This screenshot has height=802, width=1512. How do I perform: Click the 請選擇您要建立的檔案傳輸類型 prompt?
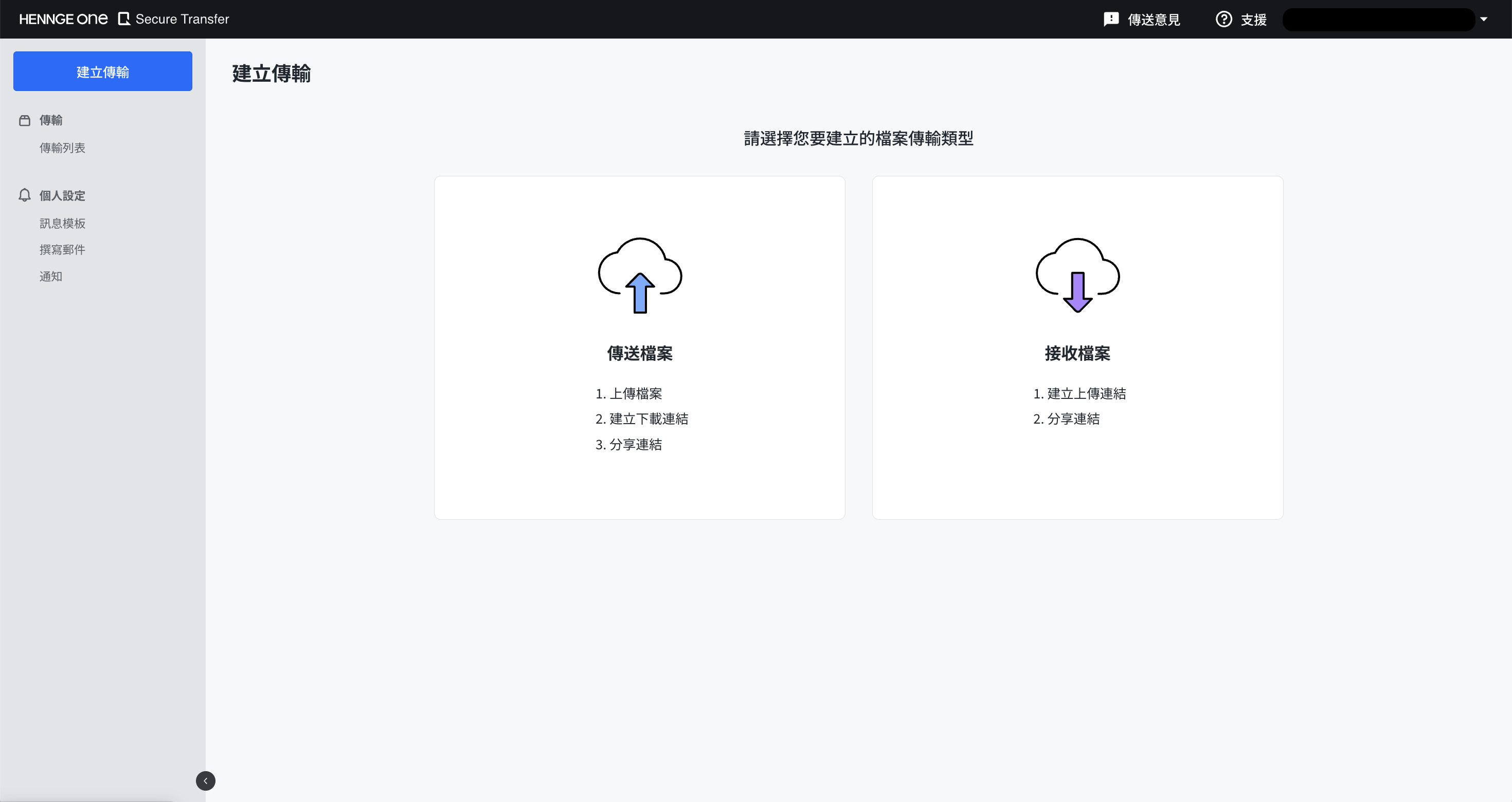point(859,138)
